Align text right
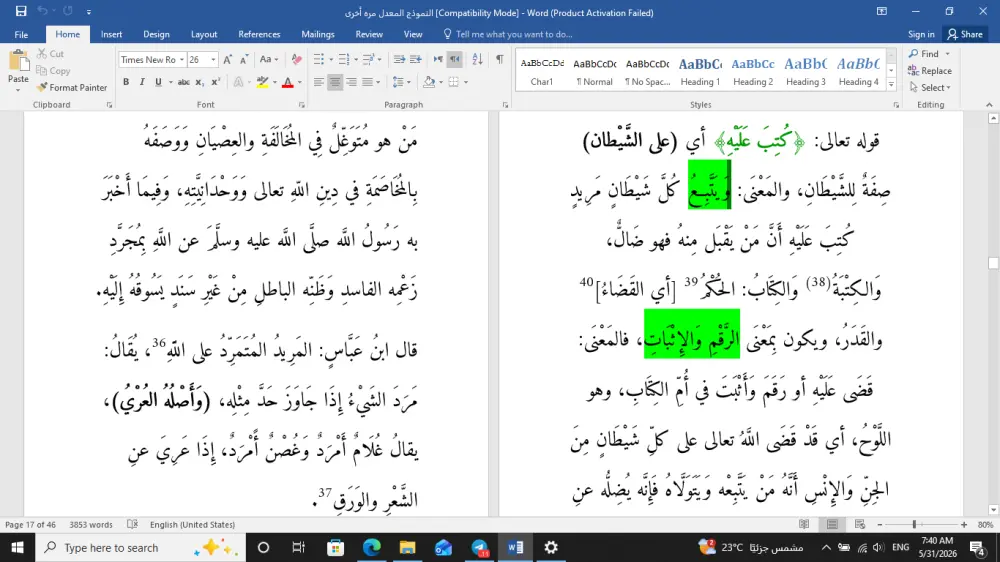Screen dimensions: 1000x562 [x=351, y=82]
